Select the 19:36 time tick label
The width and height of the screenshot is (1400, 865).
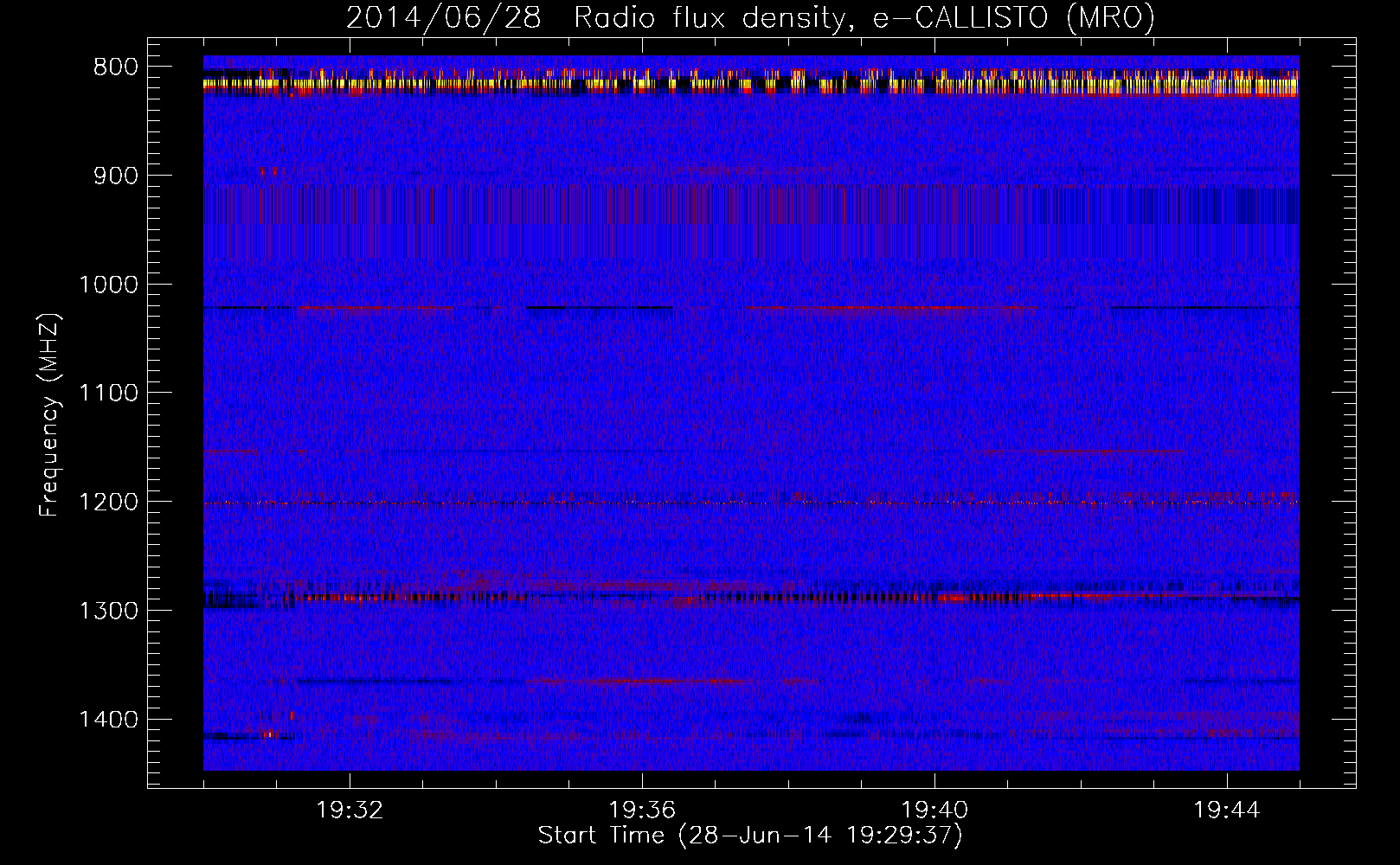coord(642,811)
